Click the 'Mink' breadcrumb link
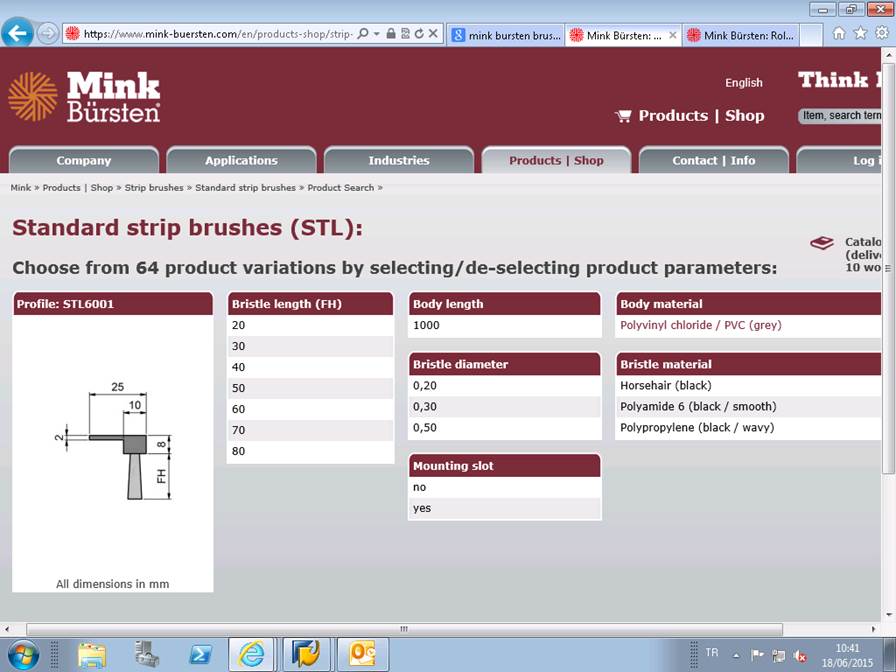The height and width of the screenshot is (672, 896). pyautogui.click(x=21, y=187)
